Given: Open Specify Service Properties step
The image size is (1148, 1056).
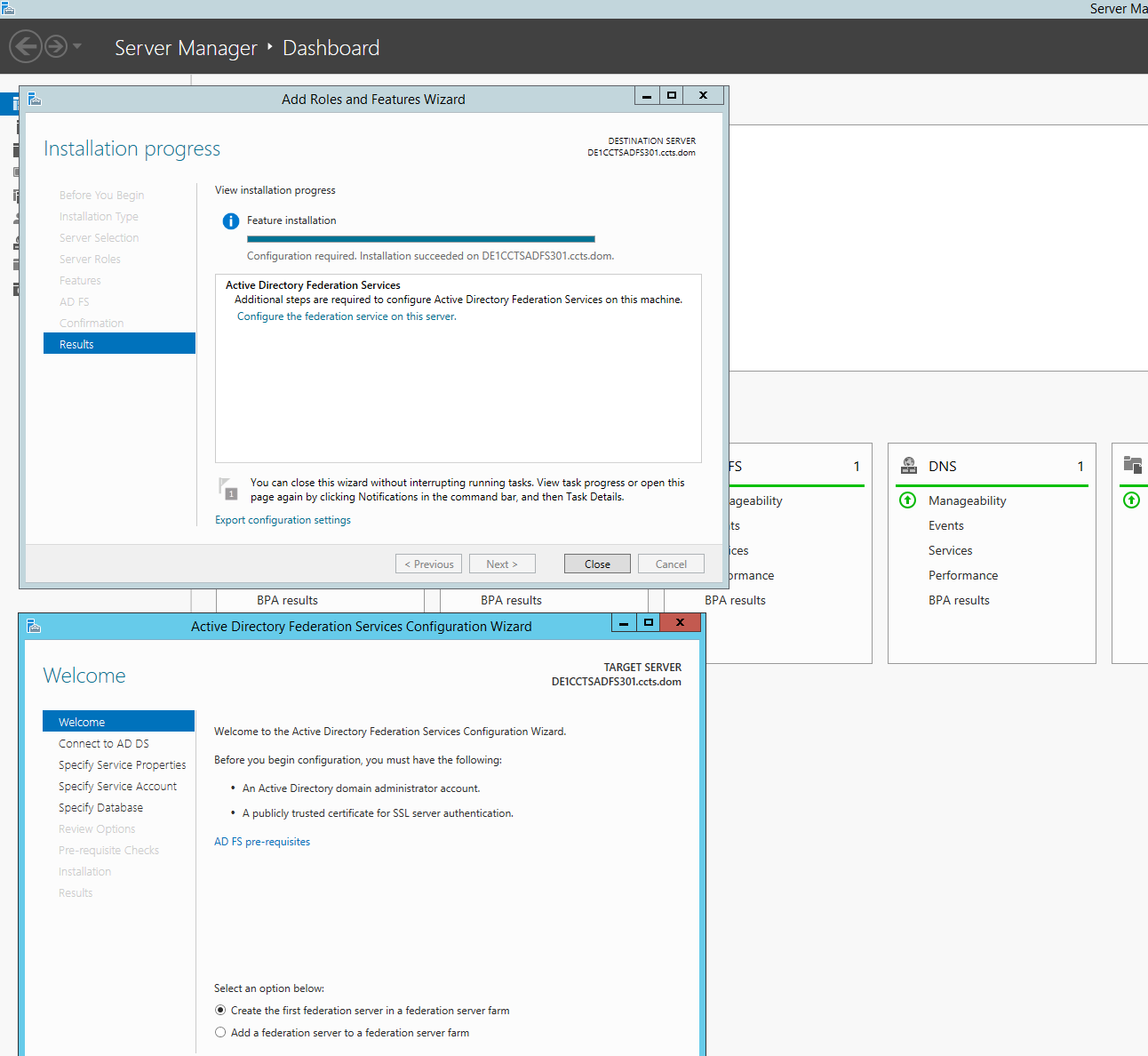Looking at the screenshot, I should pyautogui.click(x=123, y=765).
